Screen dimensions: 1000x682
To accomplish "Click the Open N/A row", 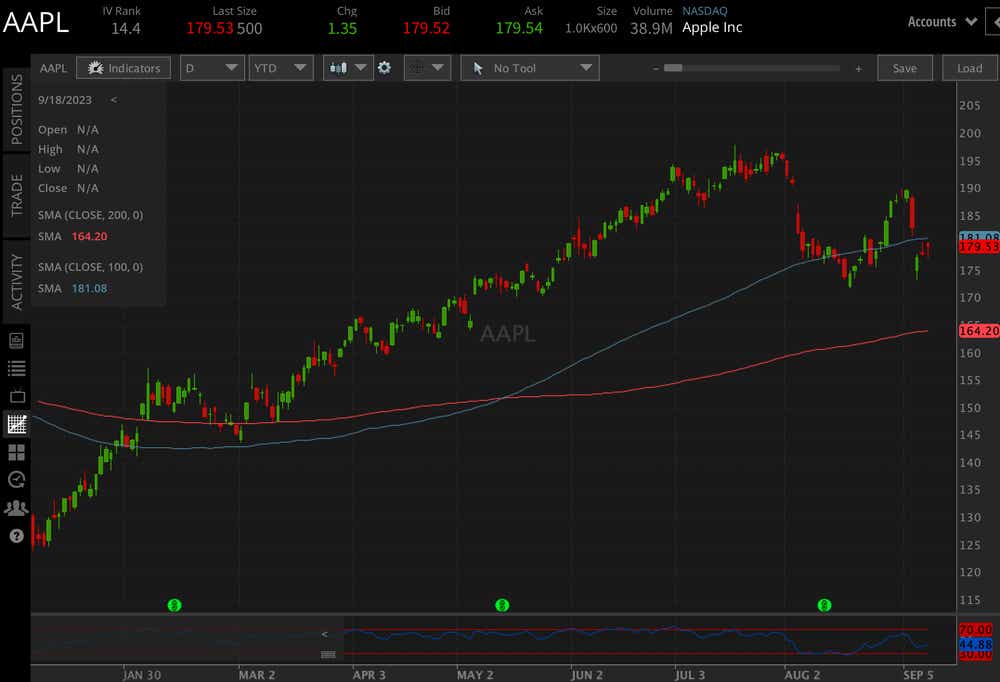I will [68, 130].
